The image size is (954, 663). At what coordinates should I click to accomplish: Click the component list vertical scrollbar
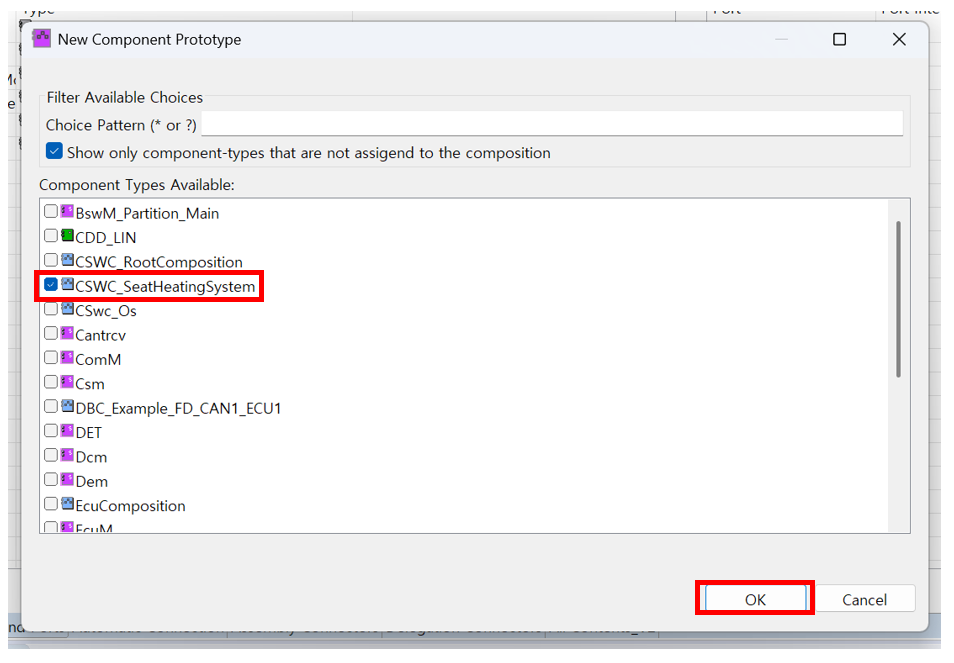click(898, 300)
